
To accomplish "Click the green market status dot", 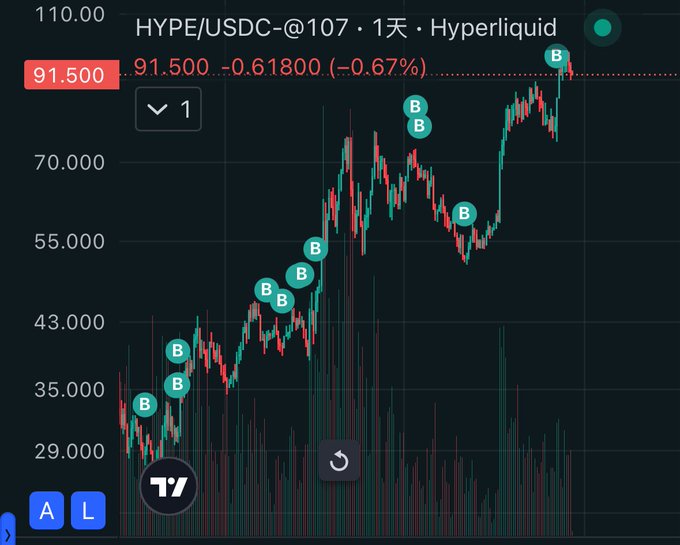I will pos(602,28).
